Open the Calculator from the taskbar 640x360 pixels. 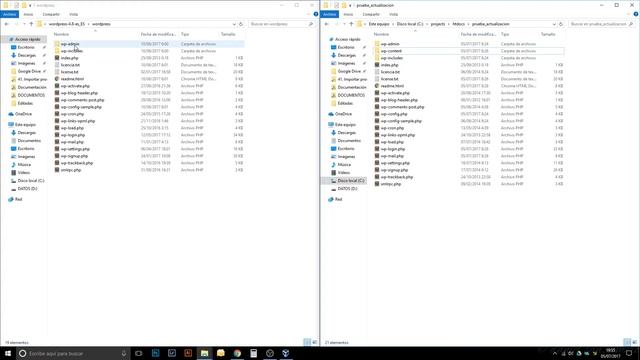pos(253,353)
